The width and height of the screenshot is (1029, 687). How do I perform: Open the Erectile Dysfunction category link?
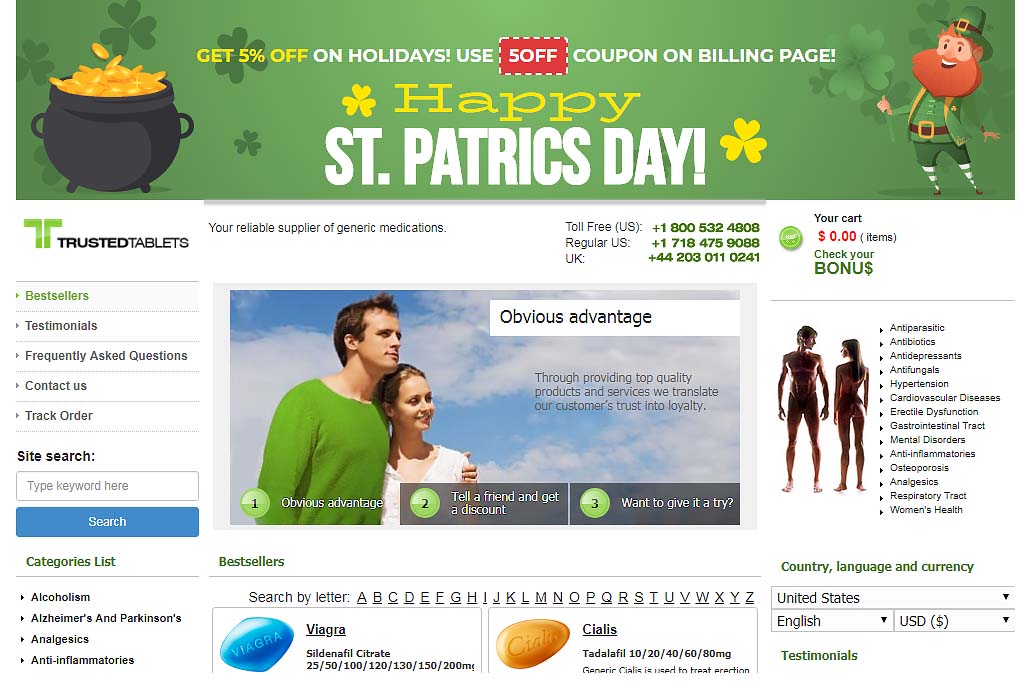[x=934, y=412]
